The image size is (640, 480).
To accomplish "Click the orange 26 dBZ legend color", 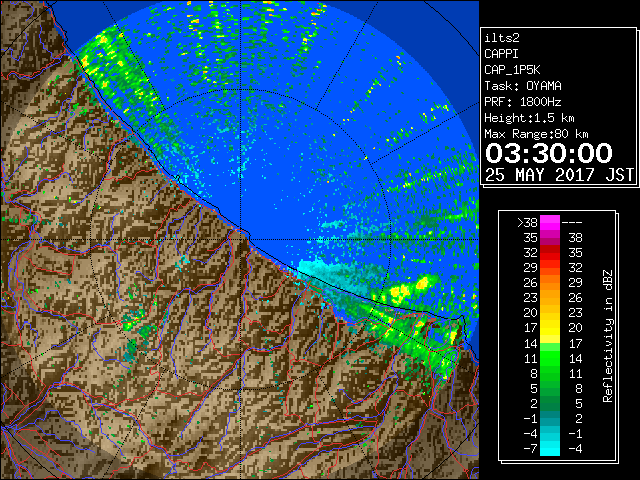I will [550, 283].
